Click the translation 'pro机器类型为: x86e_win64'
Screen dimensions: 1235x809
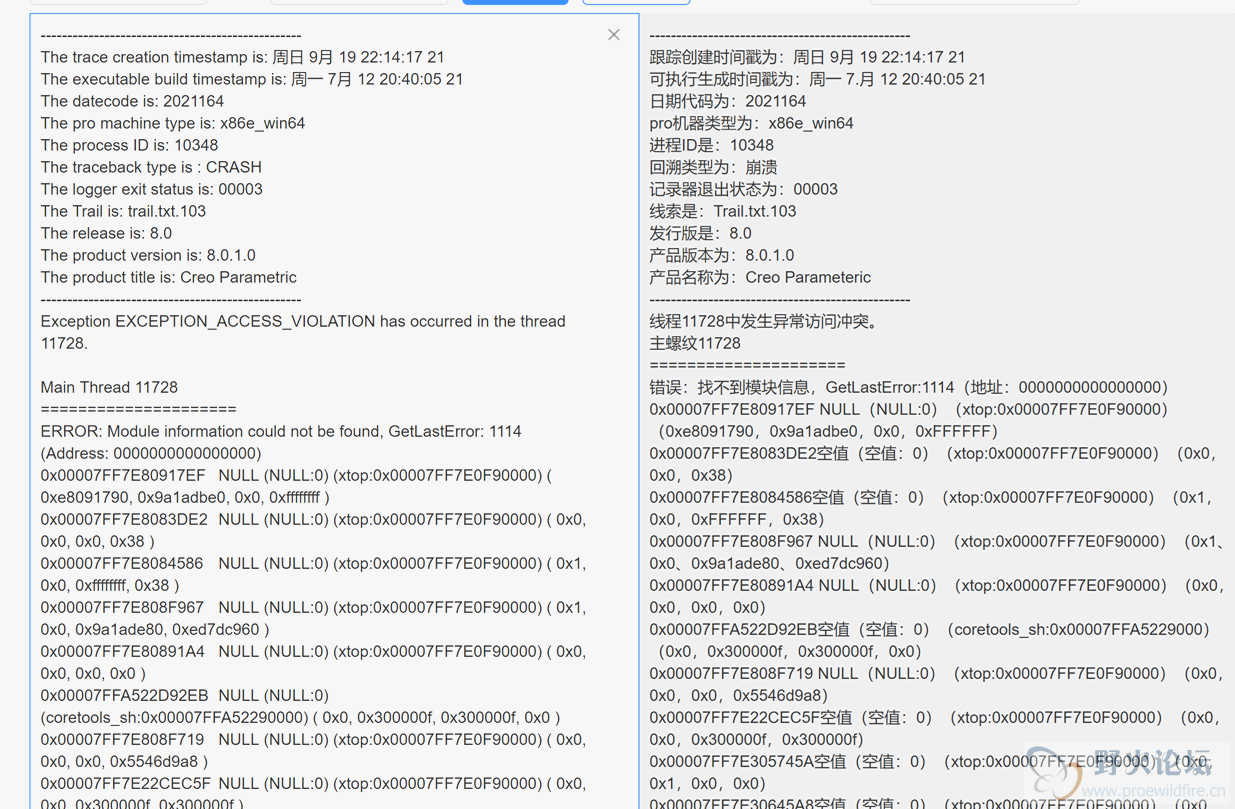point(751,123)
